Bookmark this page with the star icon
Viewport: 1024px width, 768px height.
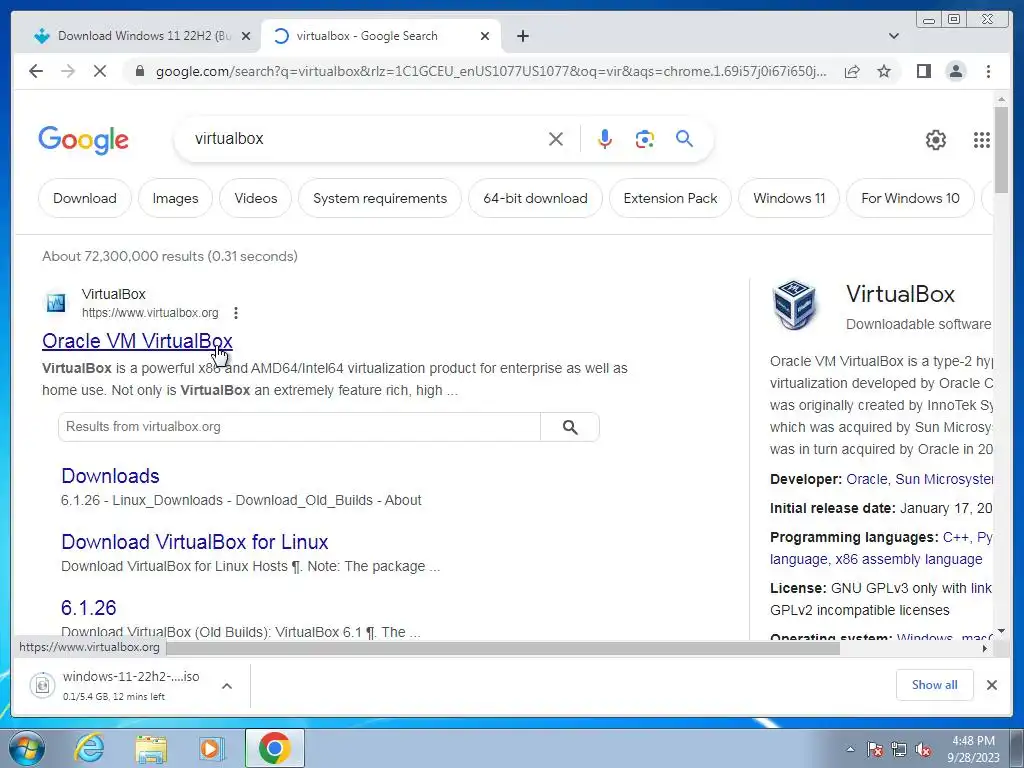pos(884,71)
